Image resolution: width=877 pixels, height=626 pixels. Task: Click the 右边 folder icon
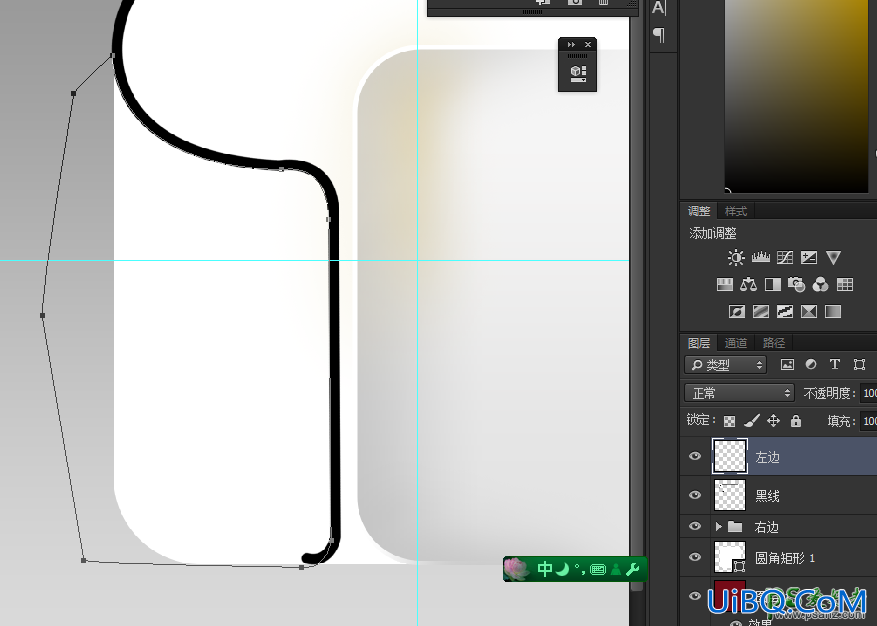click(x=735, y=526)
